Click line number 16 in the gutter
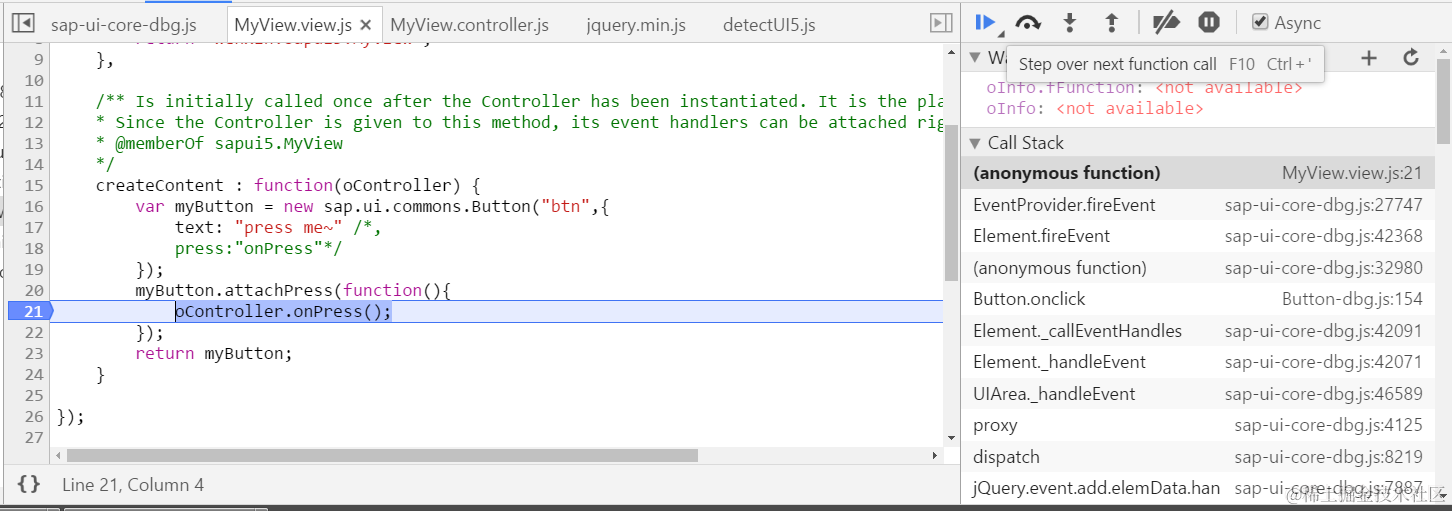 point(34,206)
